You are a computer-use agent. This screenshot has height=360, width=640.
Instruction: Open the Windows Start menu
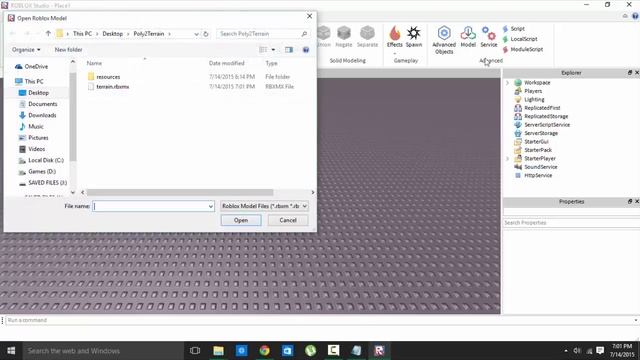[x=11, y=351]
